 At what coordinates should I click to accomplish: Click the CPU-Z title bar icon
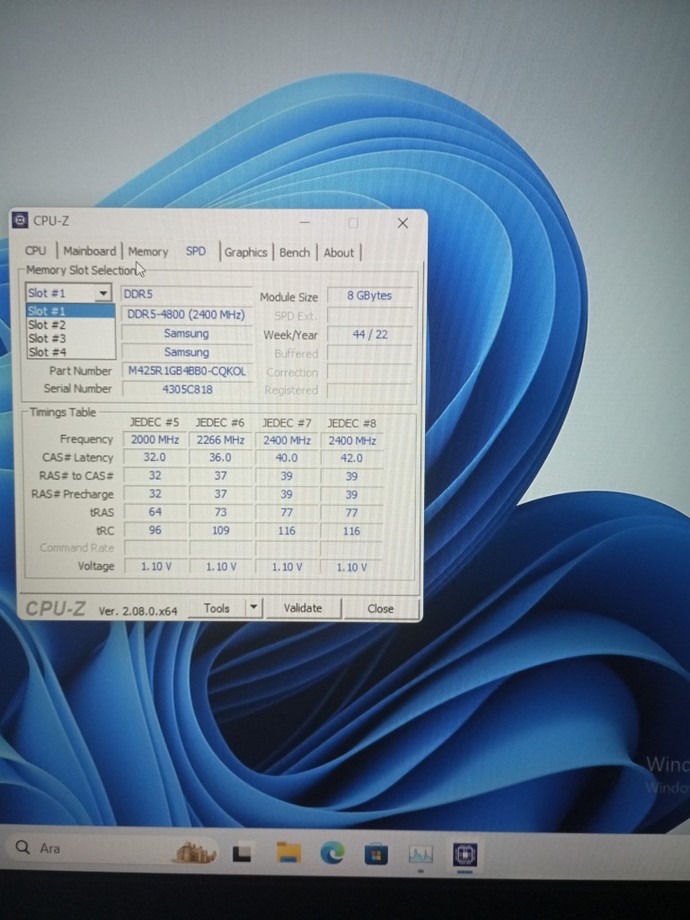pos(20,220)
